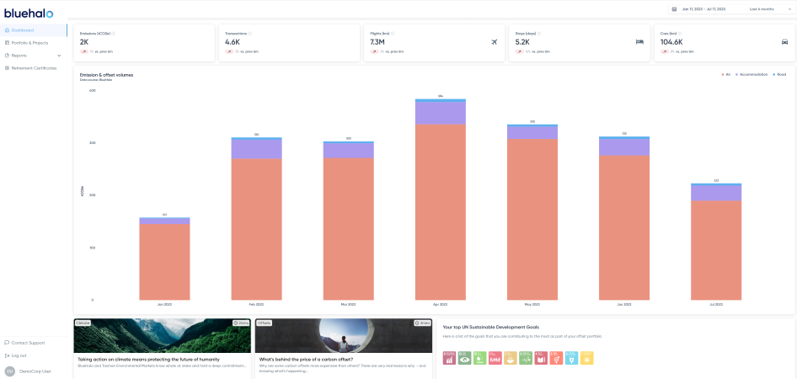The height and width of the screenshot is (379, 797).
Task: Click the Cars info icon
Action: click(x=681, y=34)
